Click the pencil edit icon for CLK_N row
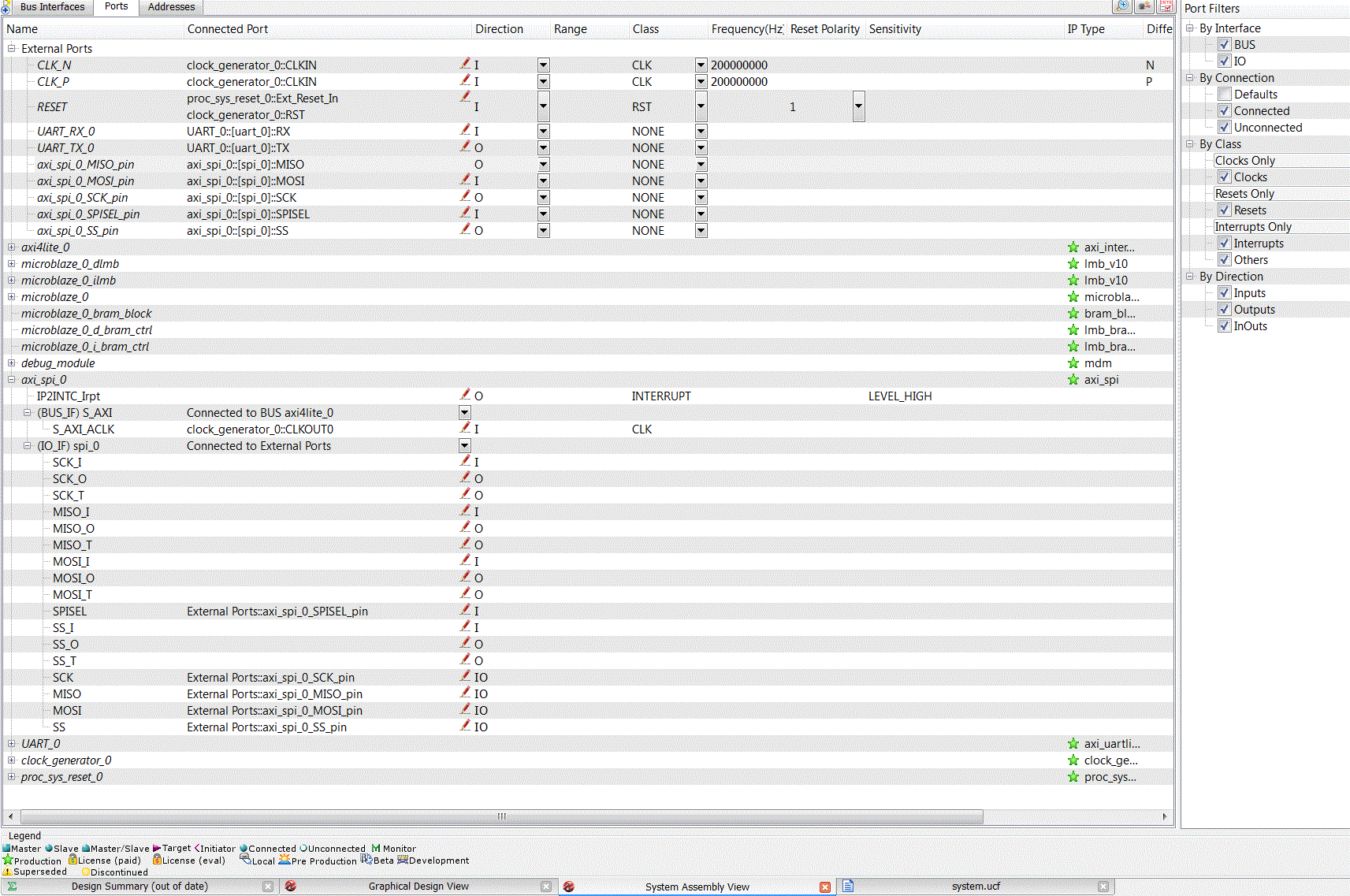The image size is (1350, 896). (x=465, y=63)
